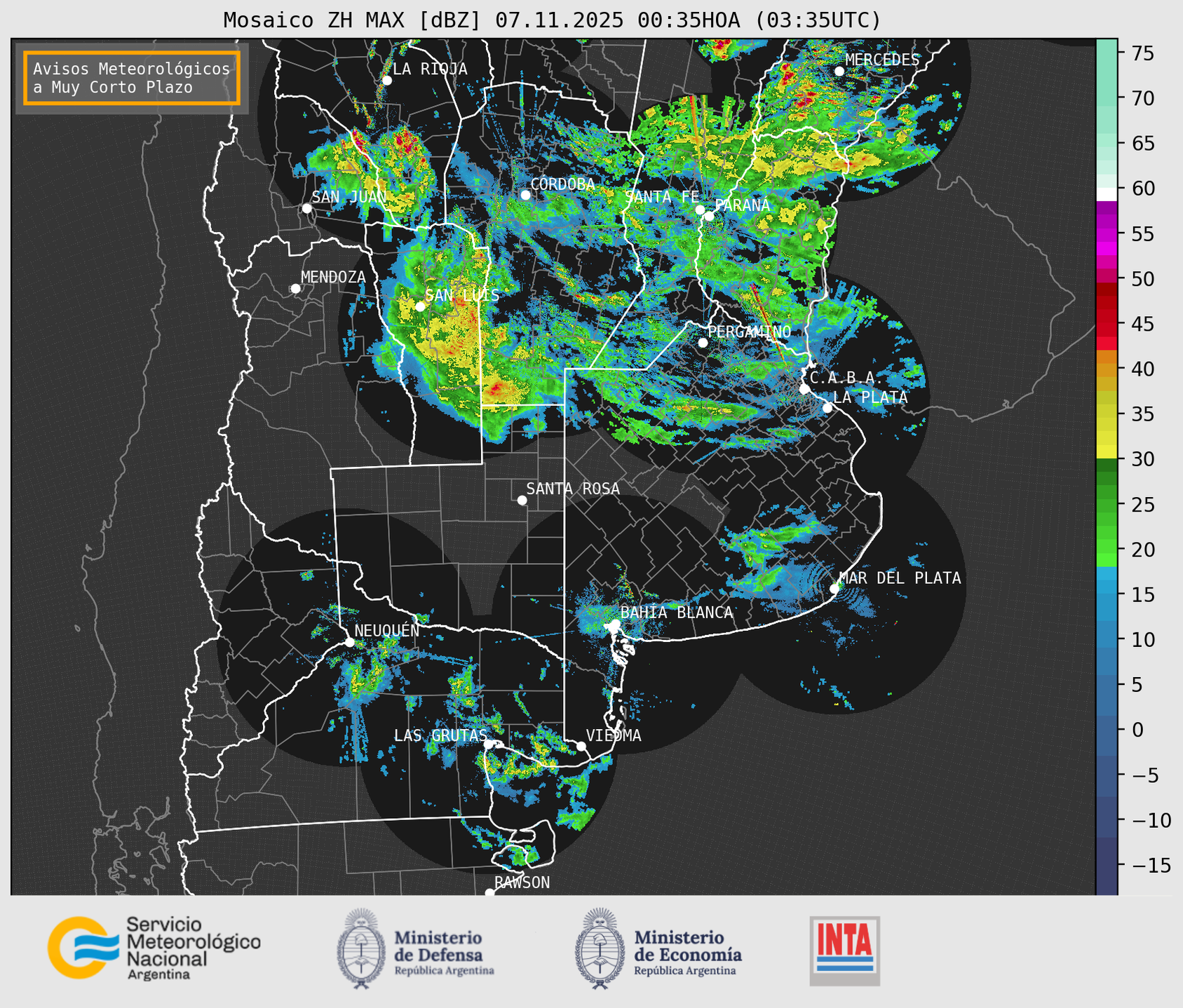Click the Ministerio de Economía emblem
Image resolution: width=1183 pixels, height=1008 pixels.
click(x=600, y=948)
